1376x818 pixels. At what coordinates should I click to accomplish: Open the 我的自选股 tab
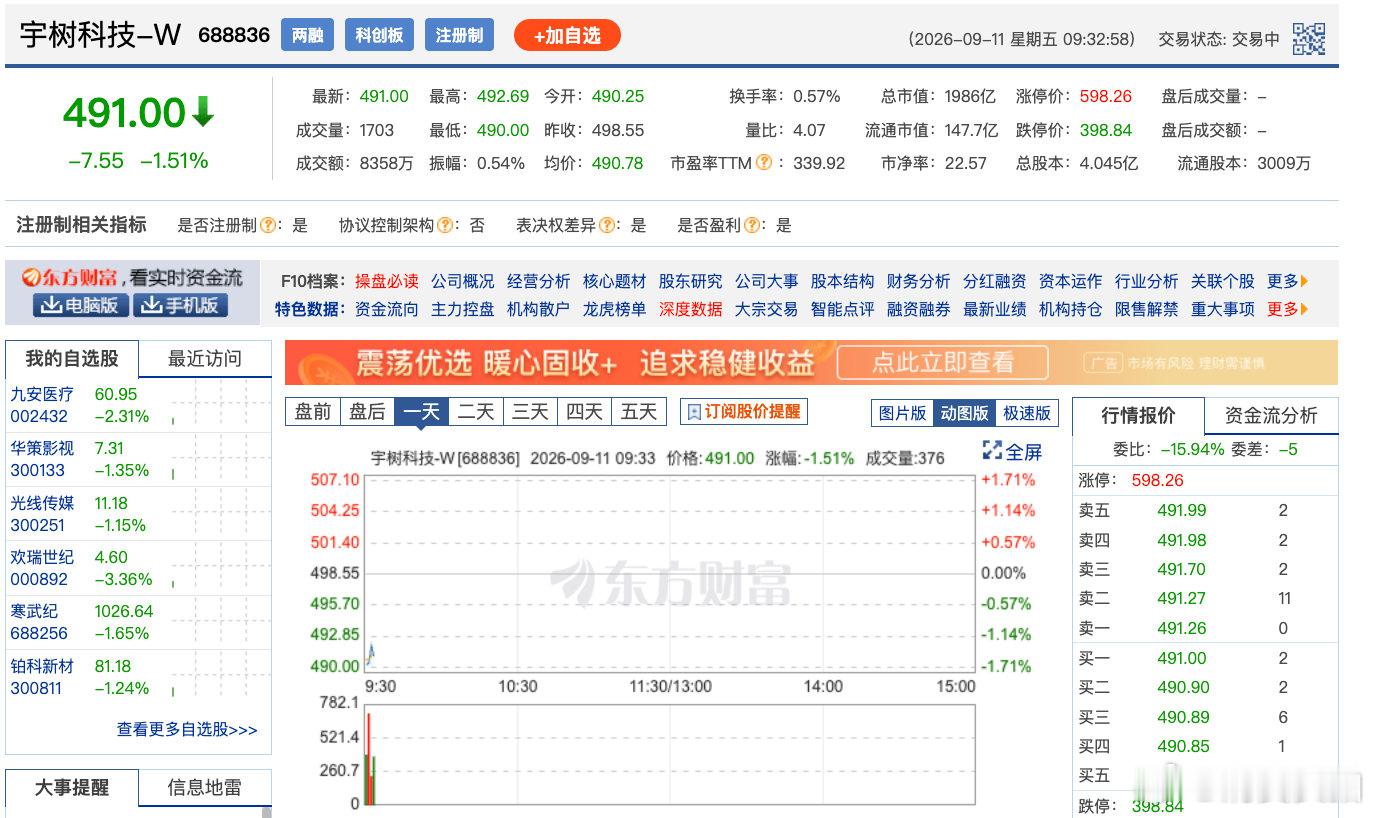click(72, 358)
